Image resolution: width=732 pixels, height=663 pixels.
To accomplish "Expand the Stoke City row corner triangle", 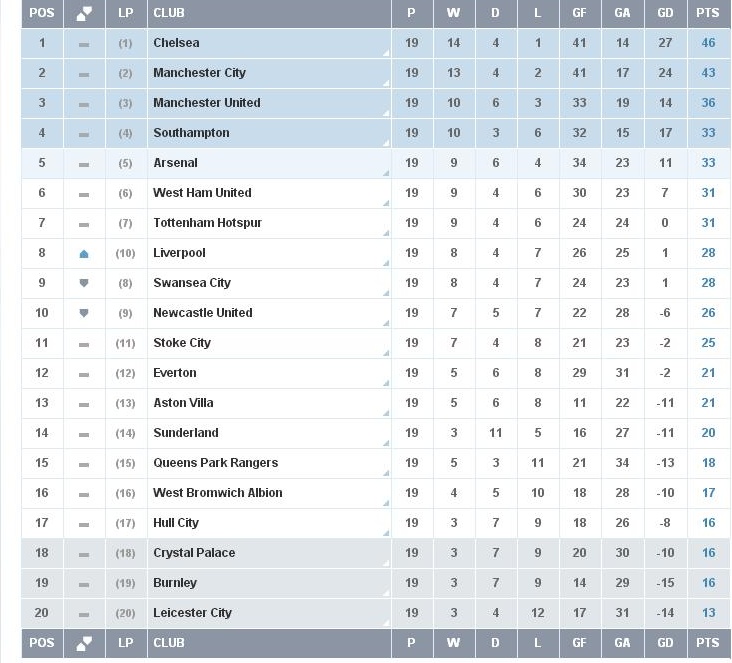I will click(386, 353).
